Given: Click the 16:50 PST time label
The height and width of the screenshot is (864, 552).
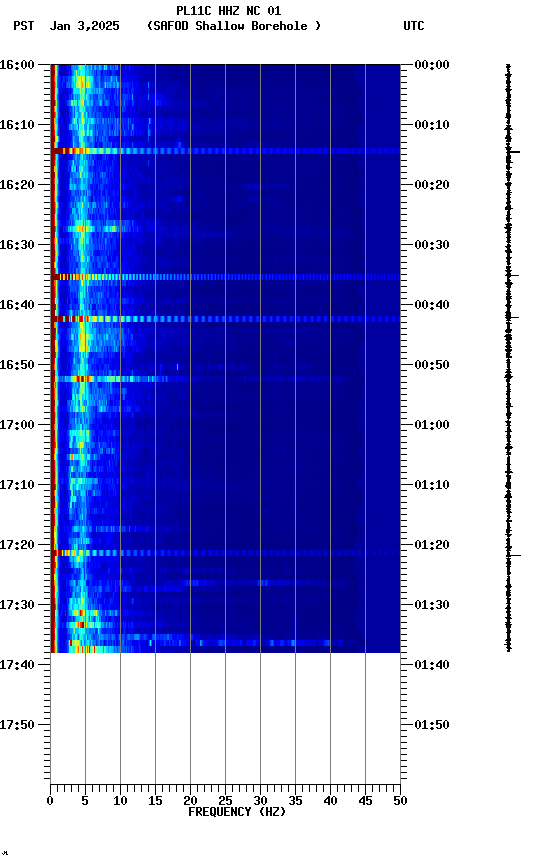Looking at the screenshot, I should click(17, 365).
